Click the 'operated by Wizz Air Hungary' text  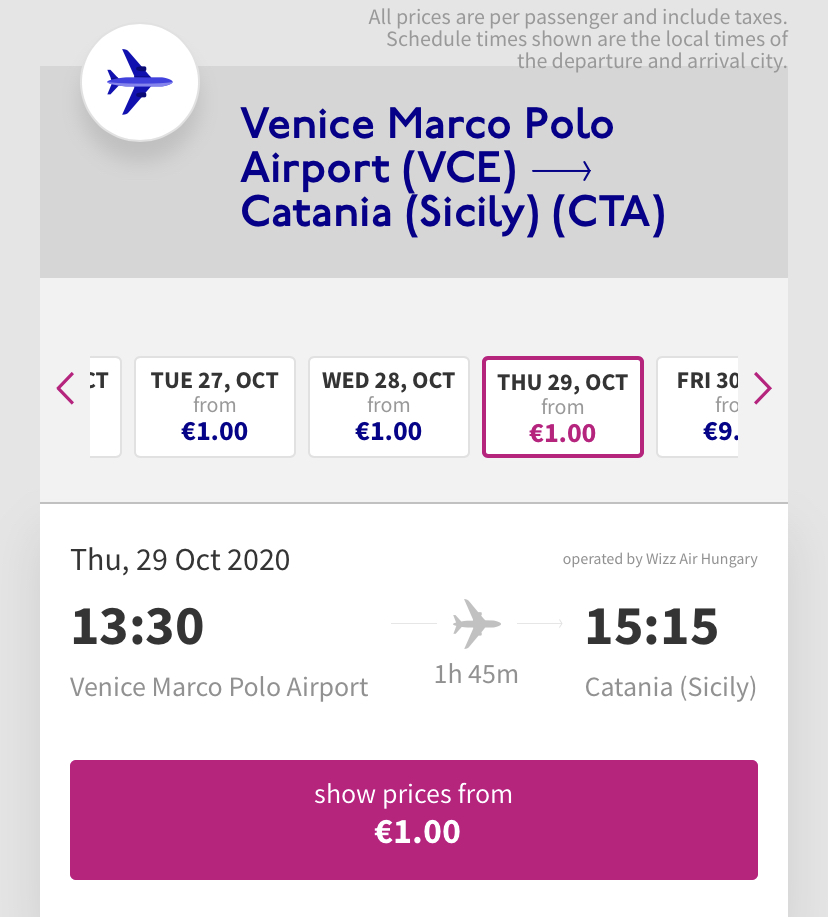click(660, 559)
